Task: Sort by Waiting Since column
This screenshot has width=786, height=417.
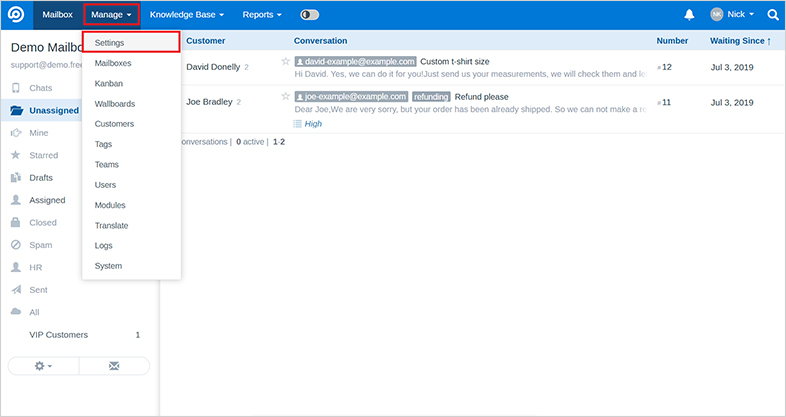Action: (739, 41)
